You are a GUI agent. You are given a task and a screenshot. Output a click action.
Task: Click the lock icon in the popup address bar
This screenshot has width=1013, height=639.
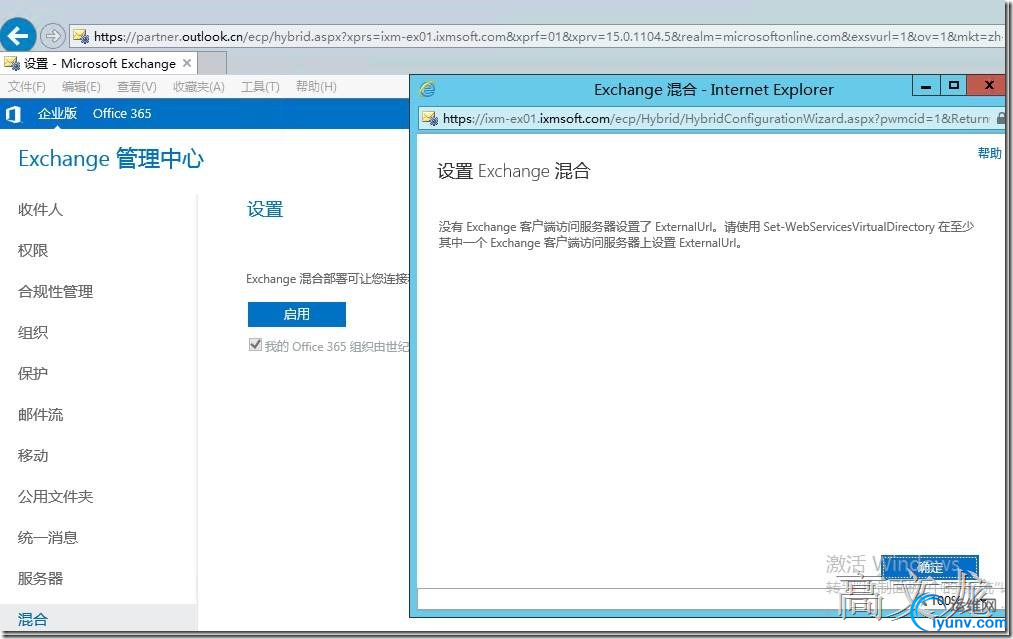[x=1001, y=118]
